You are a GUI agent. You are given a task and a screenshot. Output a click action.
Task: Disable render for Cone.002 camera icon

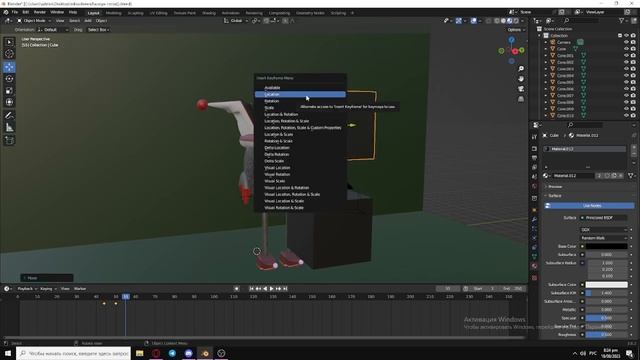pos(633,62)
